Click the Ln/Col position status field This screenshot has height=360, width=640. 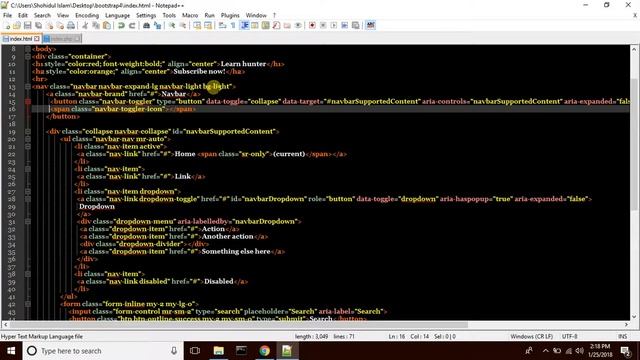(422, 336)
